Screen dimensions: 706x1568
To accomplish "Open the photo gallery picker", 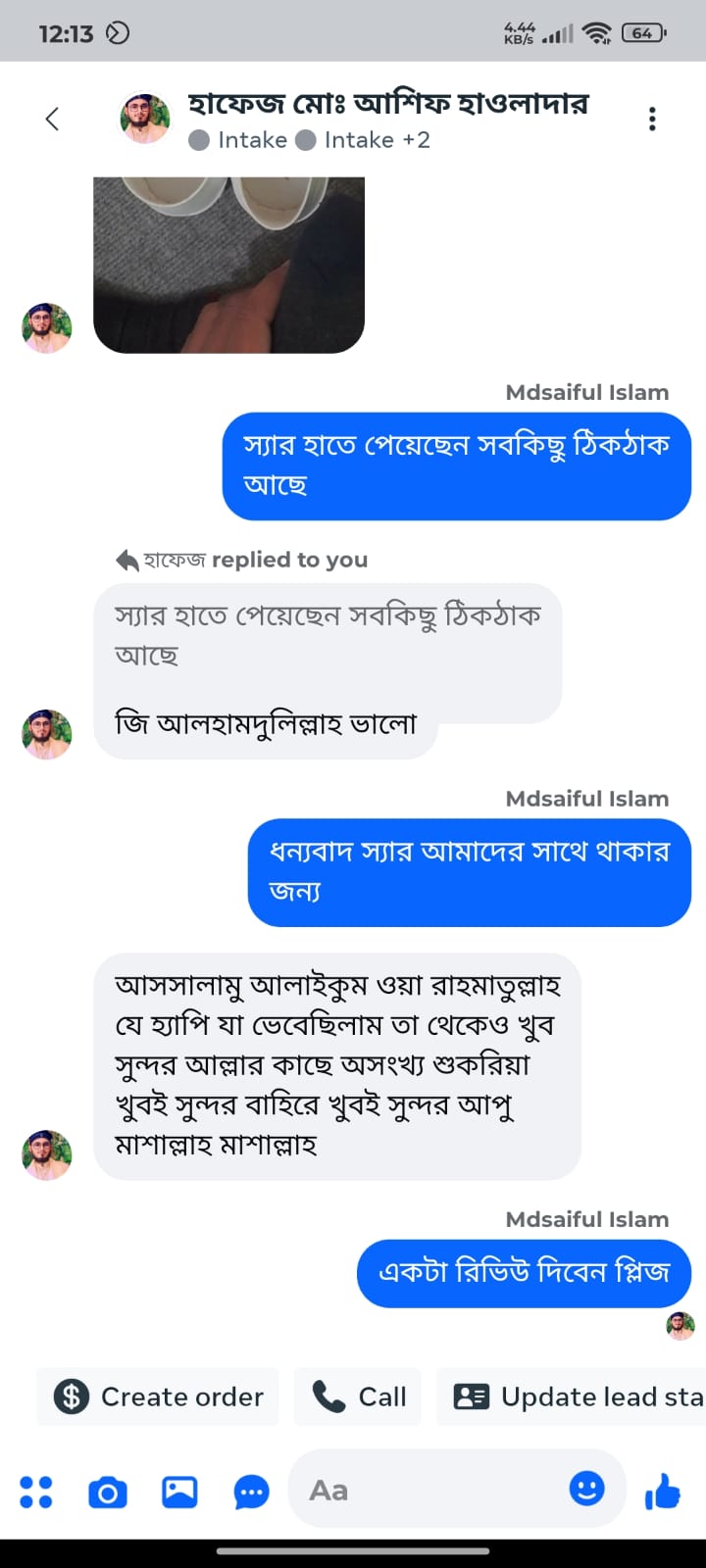I will click(178, 1491).
